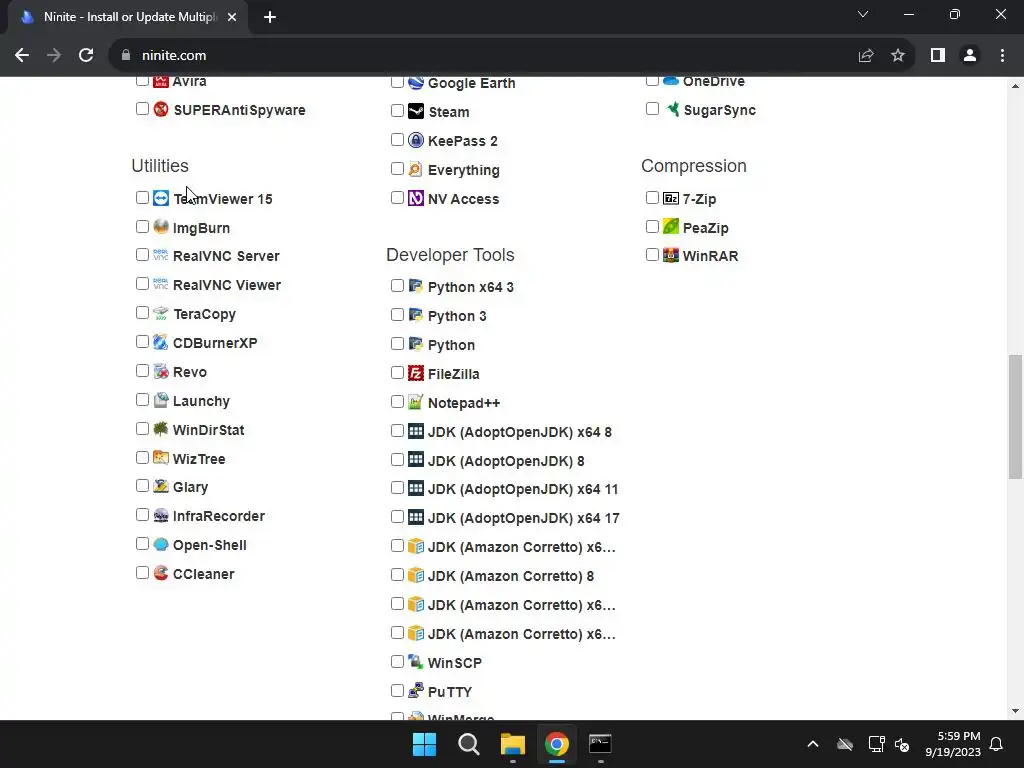1024x768 pixels.
Task: Click the ImgBurn disc icon
Action: click(161, 227)
